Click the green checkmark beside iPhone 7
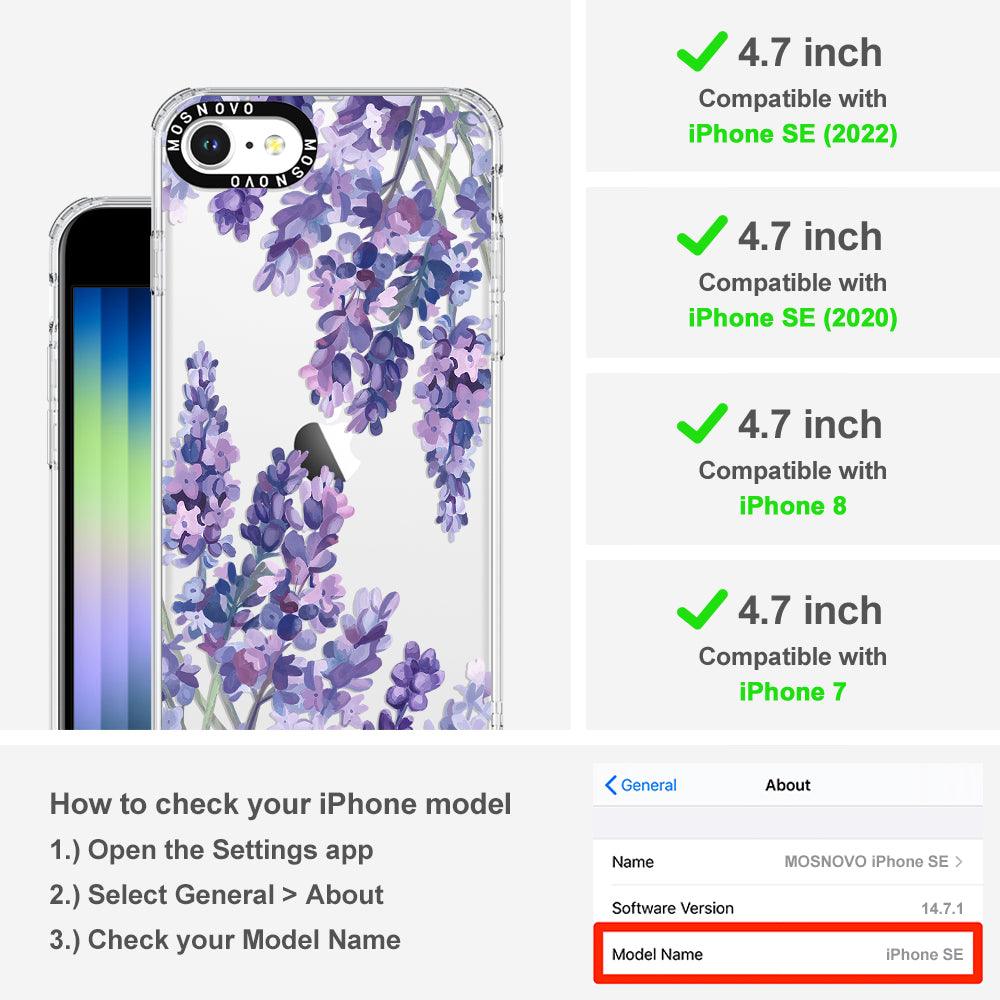Image resolution: width=1000 pixels, height=1000 pixels. click(x=702, y=610)
